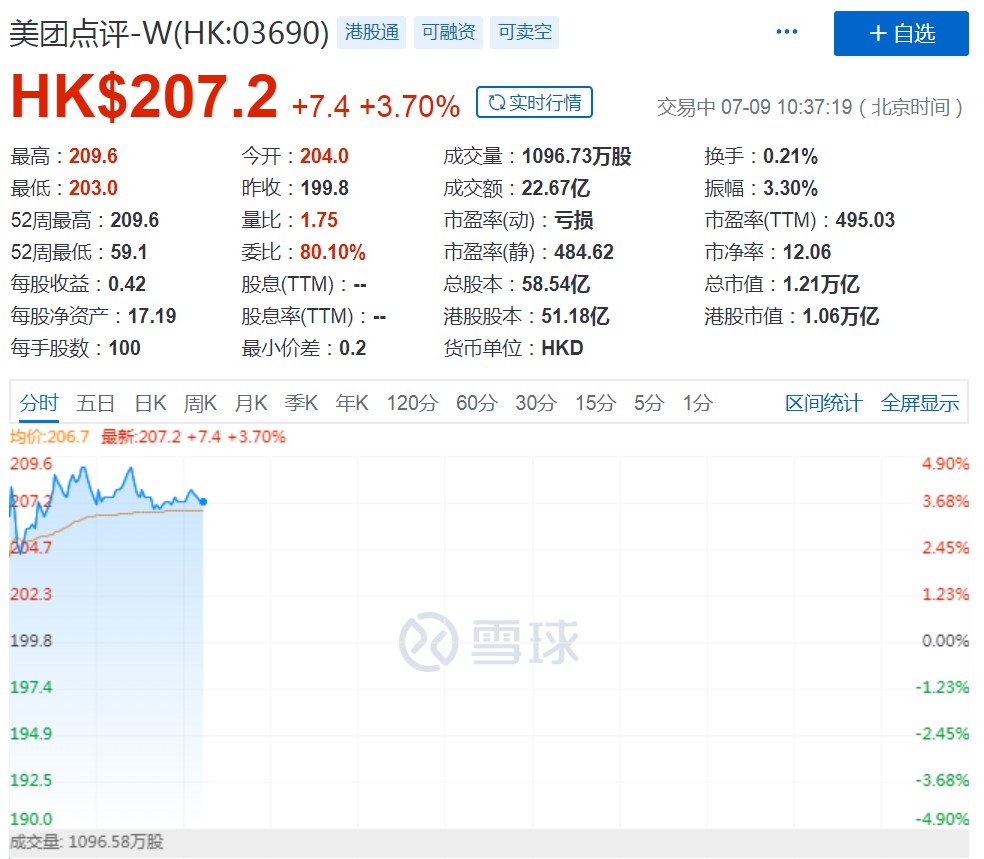The height and width of the screenshot is (859, 984).
Task: Open the three-dot more options menu
Action: coord(787,32)
